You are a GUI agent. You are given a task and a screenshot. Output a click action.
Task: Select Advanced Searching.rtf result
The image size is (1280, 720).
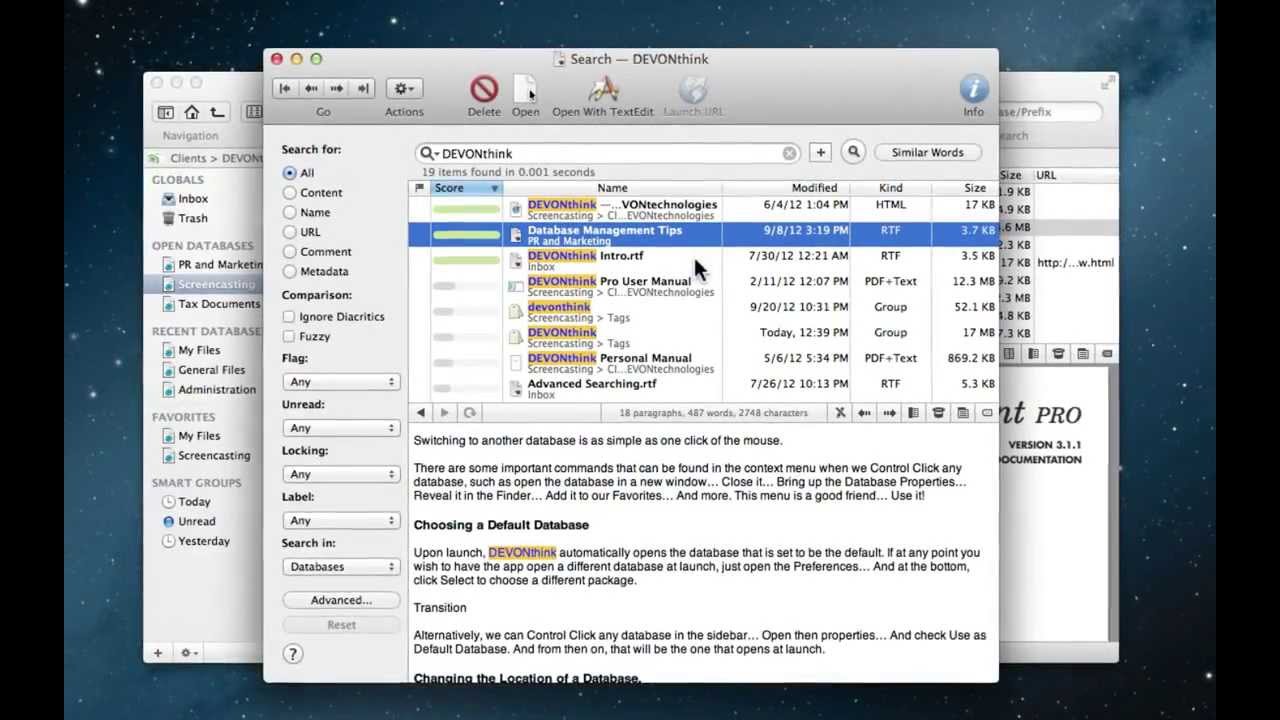tap(703, 389)
